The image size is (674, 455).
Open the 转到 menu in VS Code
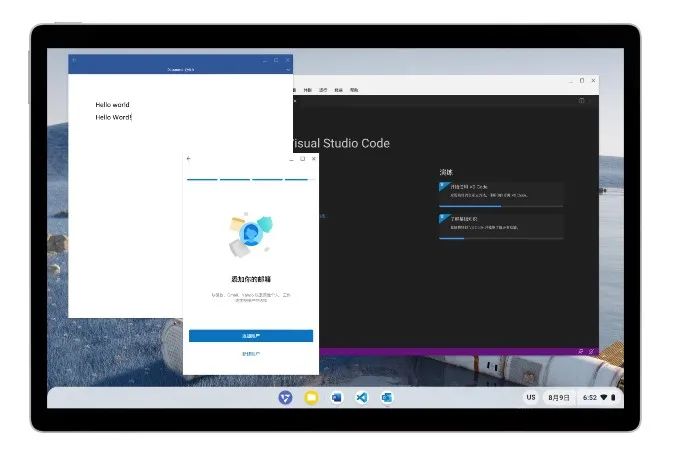[x=307, y=90]
